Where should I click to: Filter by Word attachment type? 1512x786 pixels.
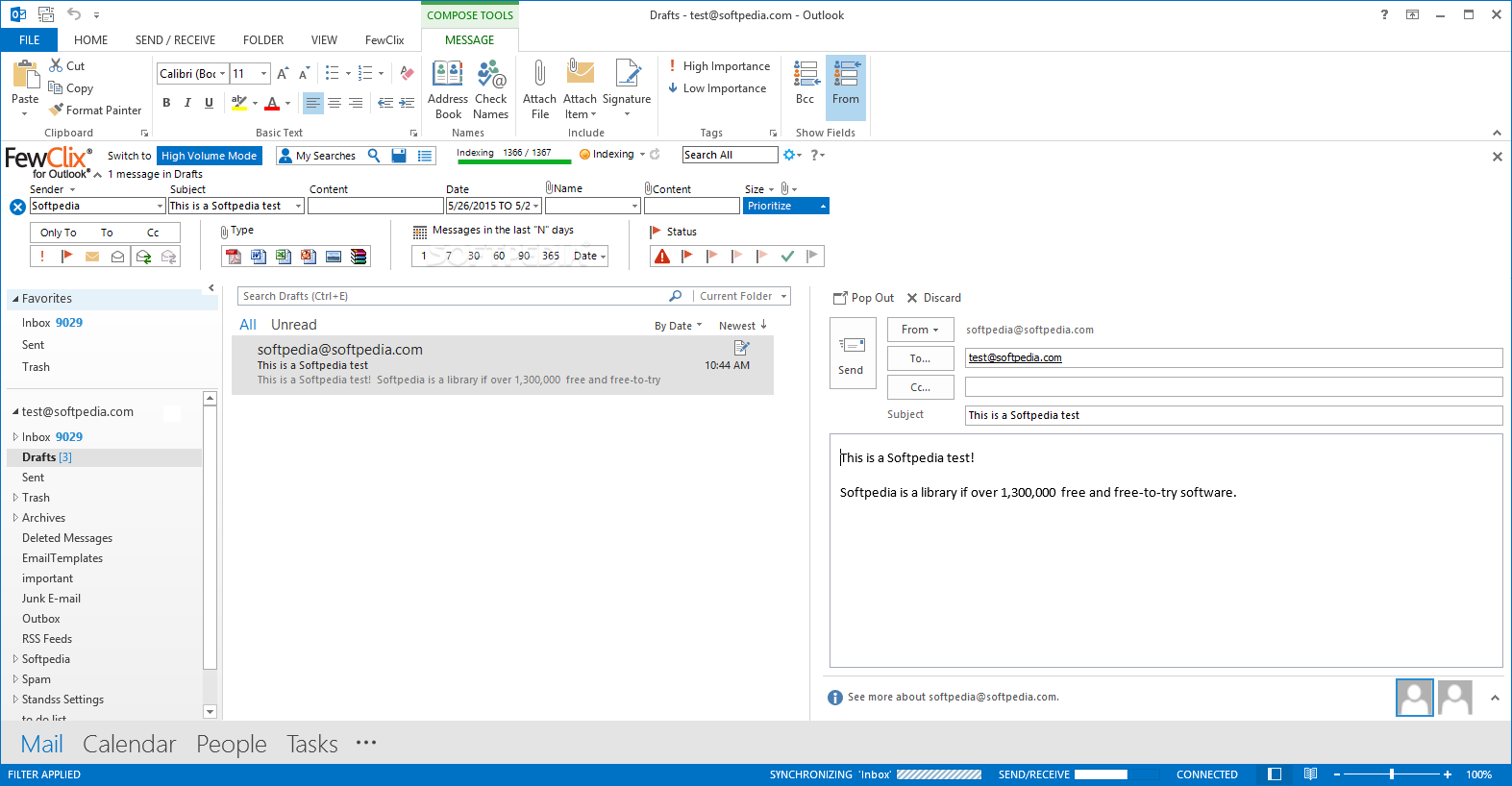point(258,257)
